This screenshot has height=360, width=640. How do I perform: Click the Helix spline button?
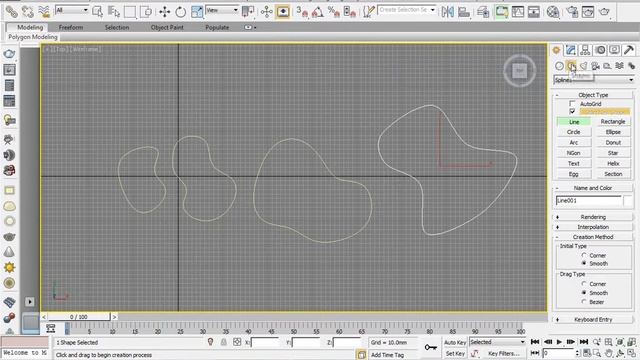613,163
